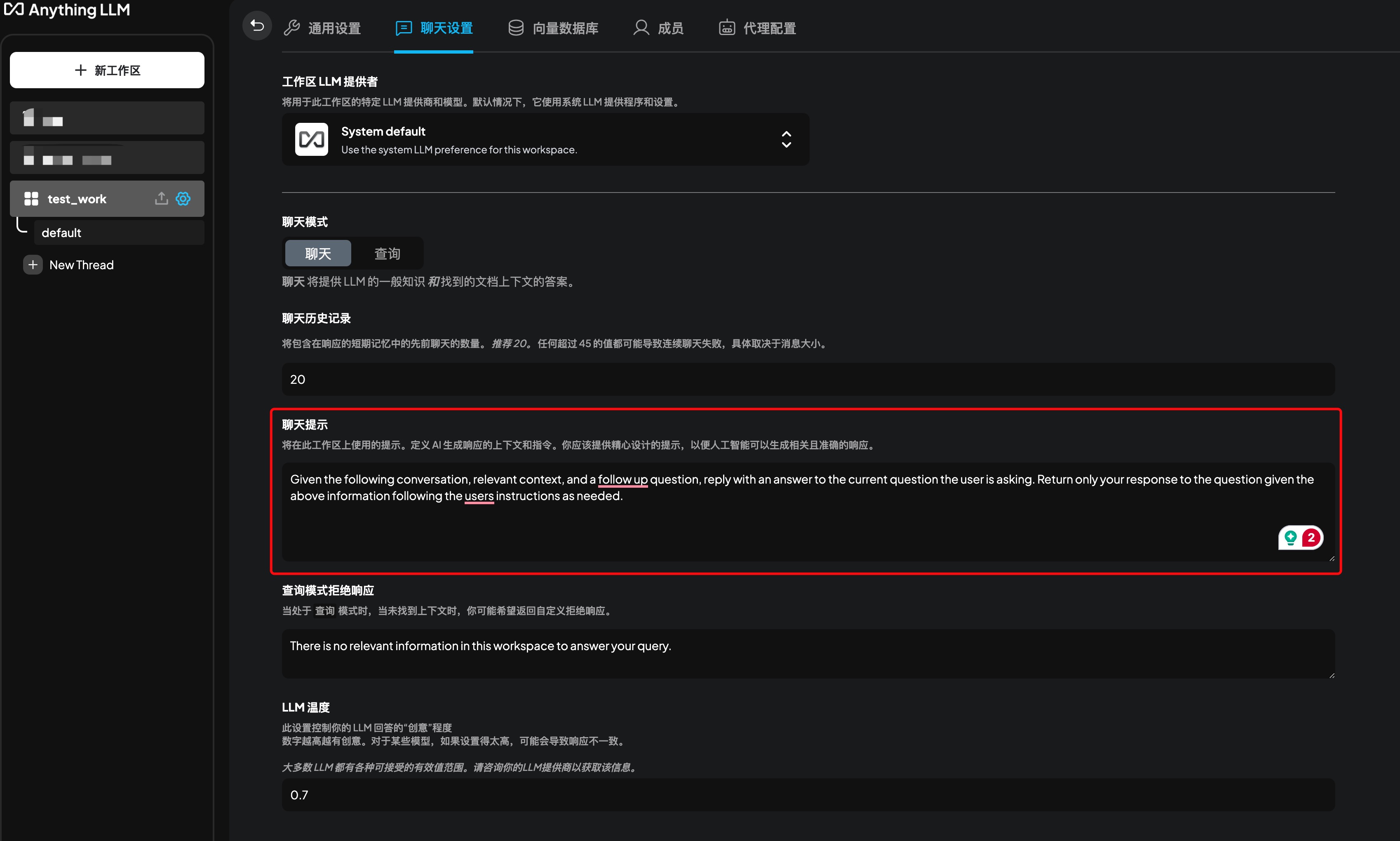Click the plus icon beside New Thread
This screenshot has width=1400, height=841.
click(x=32, y=264)
